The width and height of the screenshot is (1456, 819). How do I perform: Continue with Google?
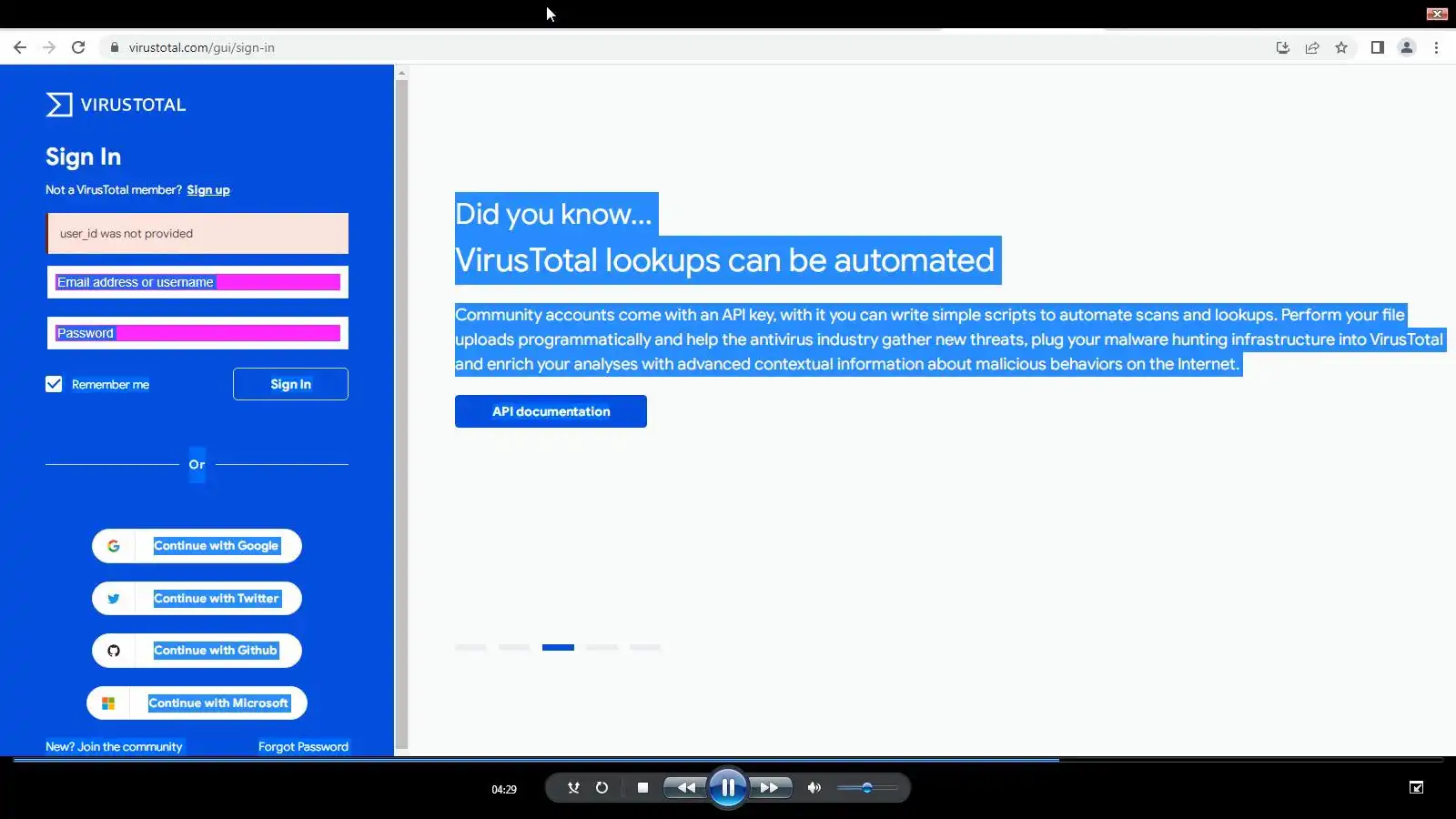click(x=197, y=546)
